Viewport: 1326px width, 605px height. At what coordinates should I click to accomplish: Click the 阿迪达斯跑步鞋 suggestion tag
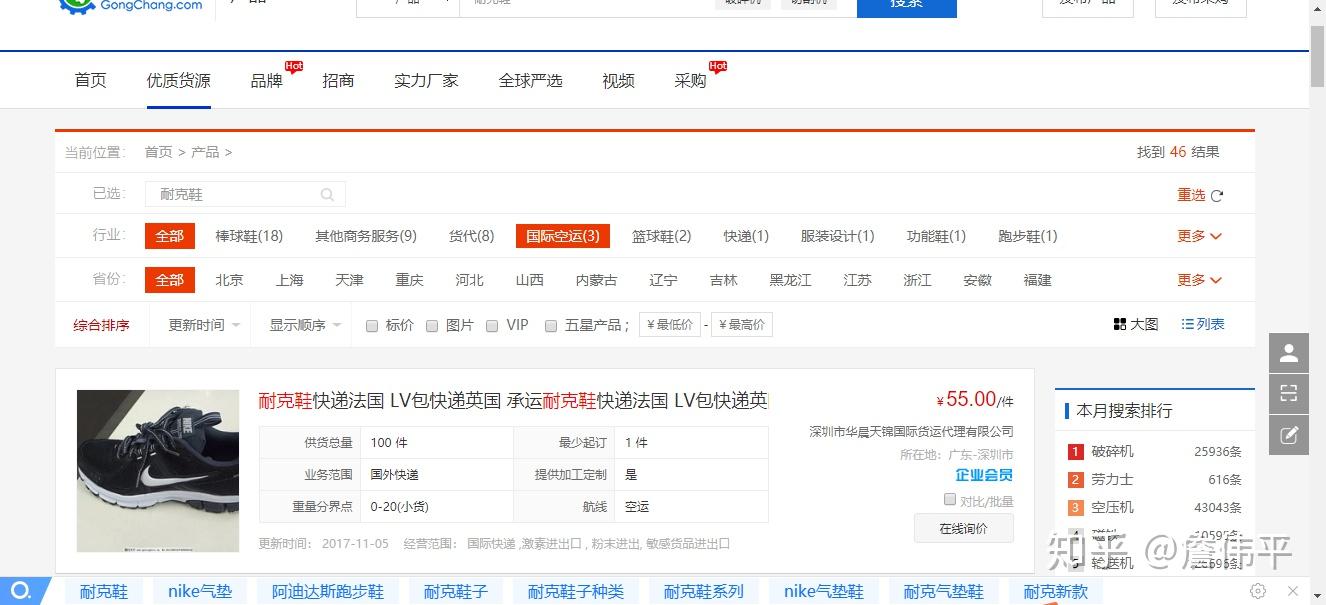328,591
